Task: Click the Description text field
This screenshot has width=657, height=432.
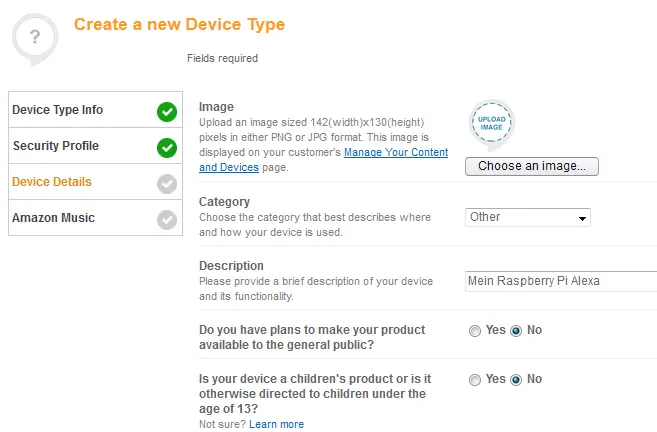Action: [x=561, y=281]
